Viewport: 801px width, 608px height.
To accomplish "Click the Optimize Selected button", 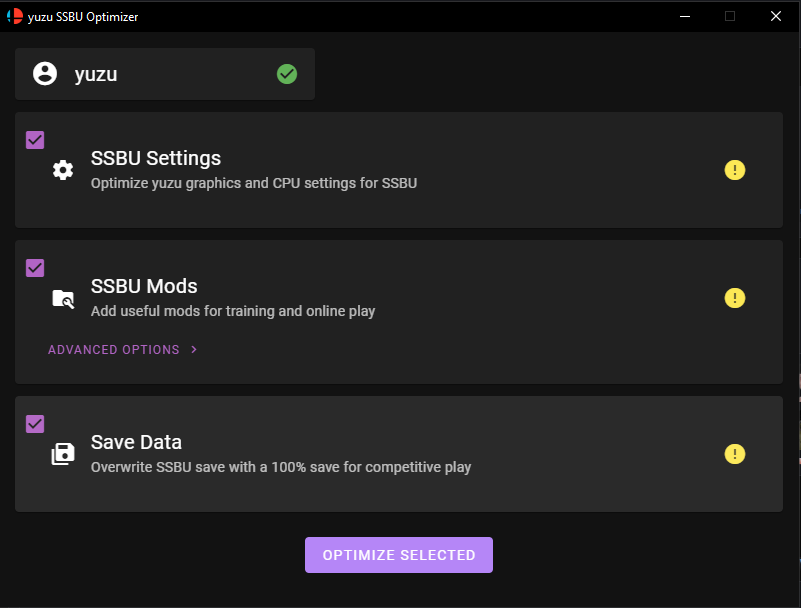I will (399, 555).
